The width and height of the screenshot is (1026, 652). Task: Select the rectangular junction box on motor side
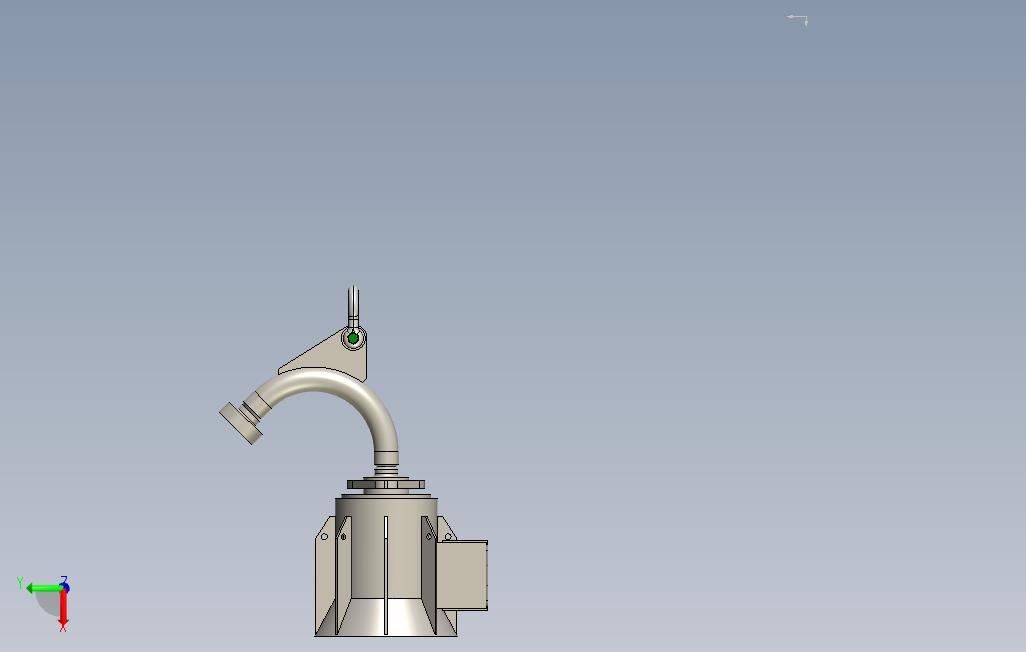click(463, 575)
